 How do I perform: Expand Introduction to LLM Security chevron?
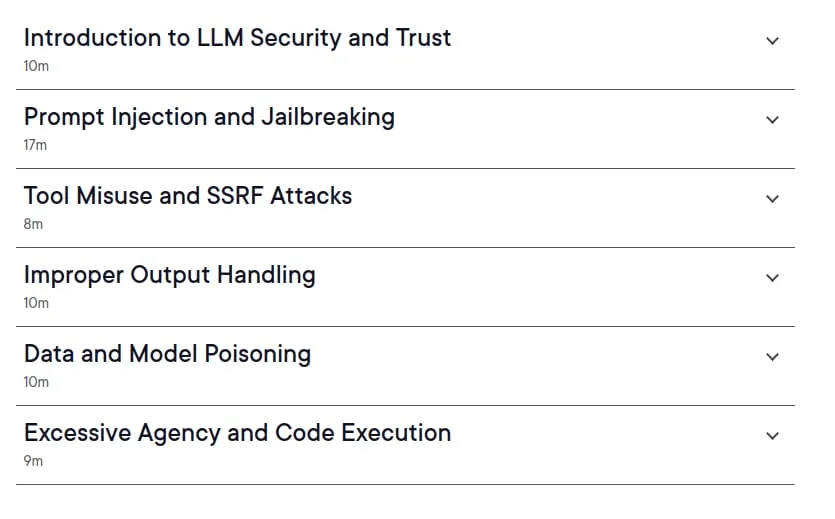(x=772, y=41)
